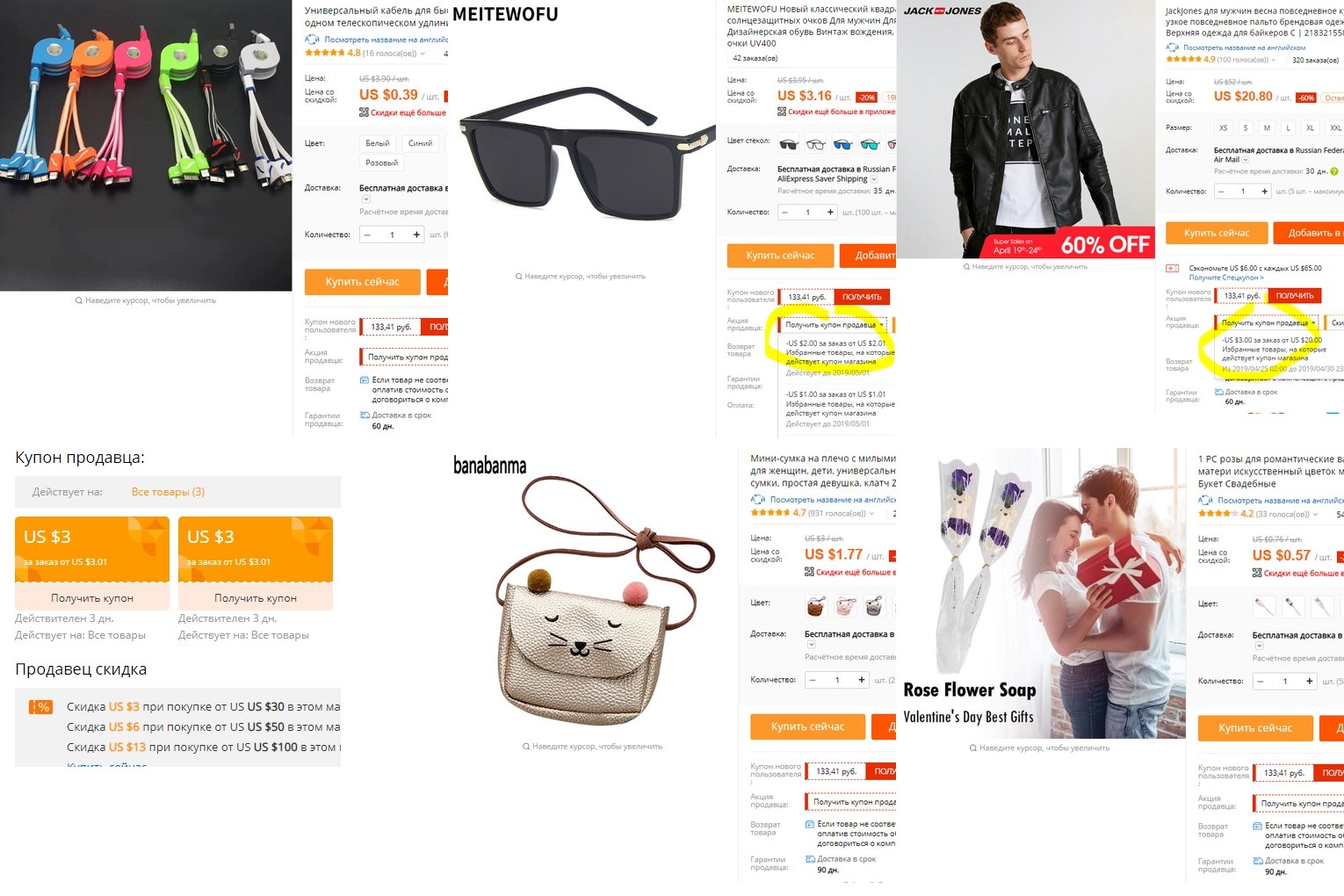Screen dimensions: 1344x896
Task: Follow the 'Получите Спецкупон' link
Action: [x=1226, y=278]
